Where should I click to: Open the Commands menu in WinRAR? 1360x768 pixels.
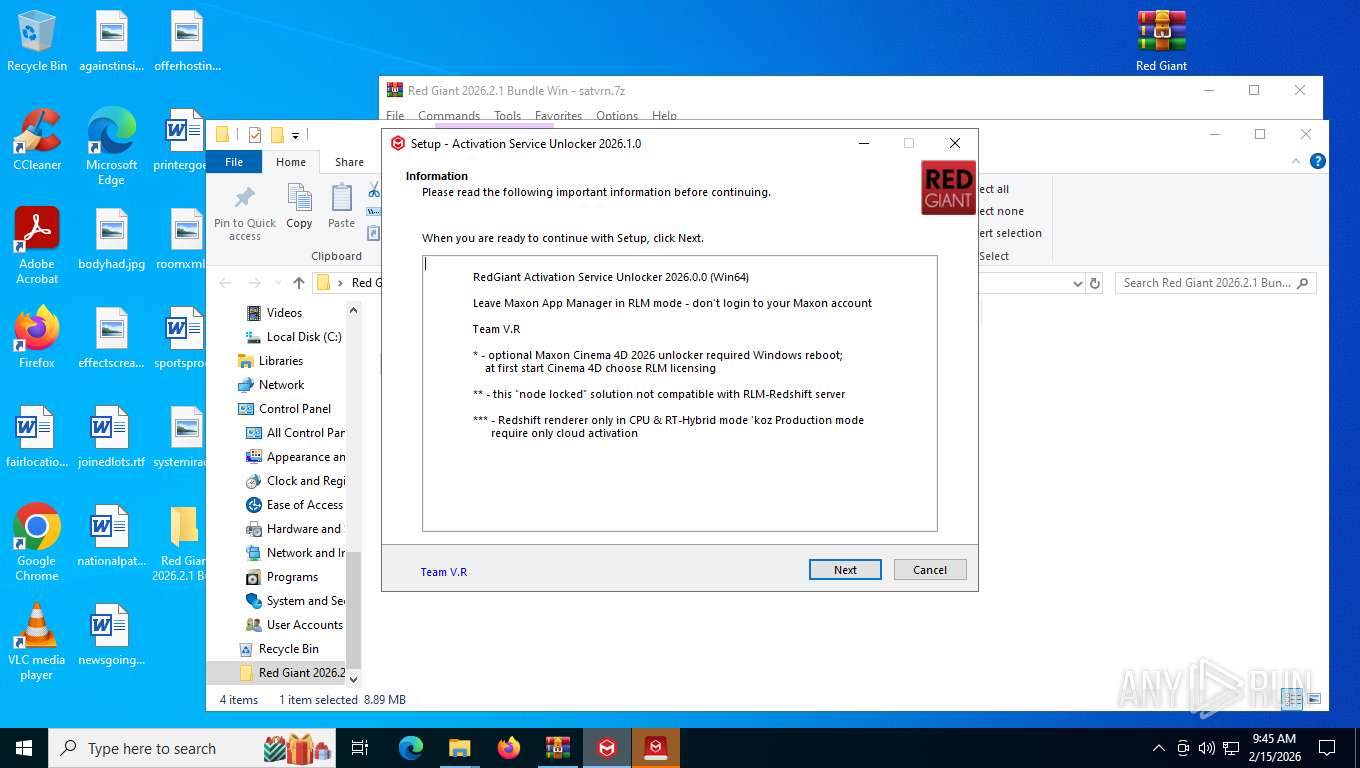(x=449, y=116)
